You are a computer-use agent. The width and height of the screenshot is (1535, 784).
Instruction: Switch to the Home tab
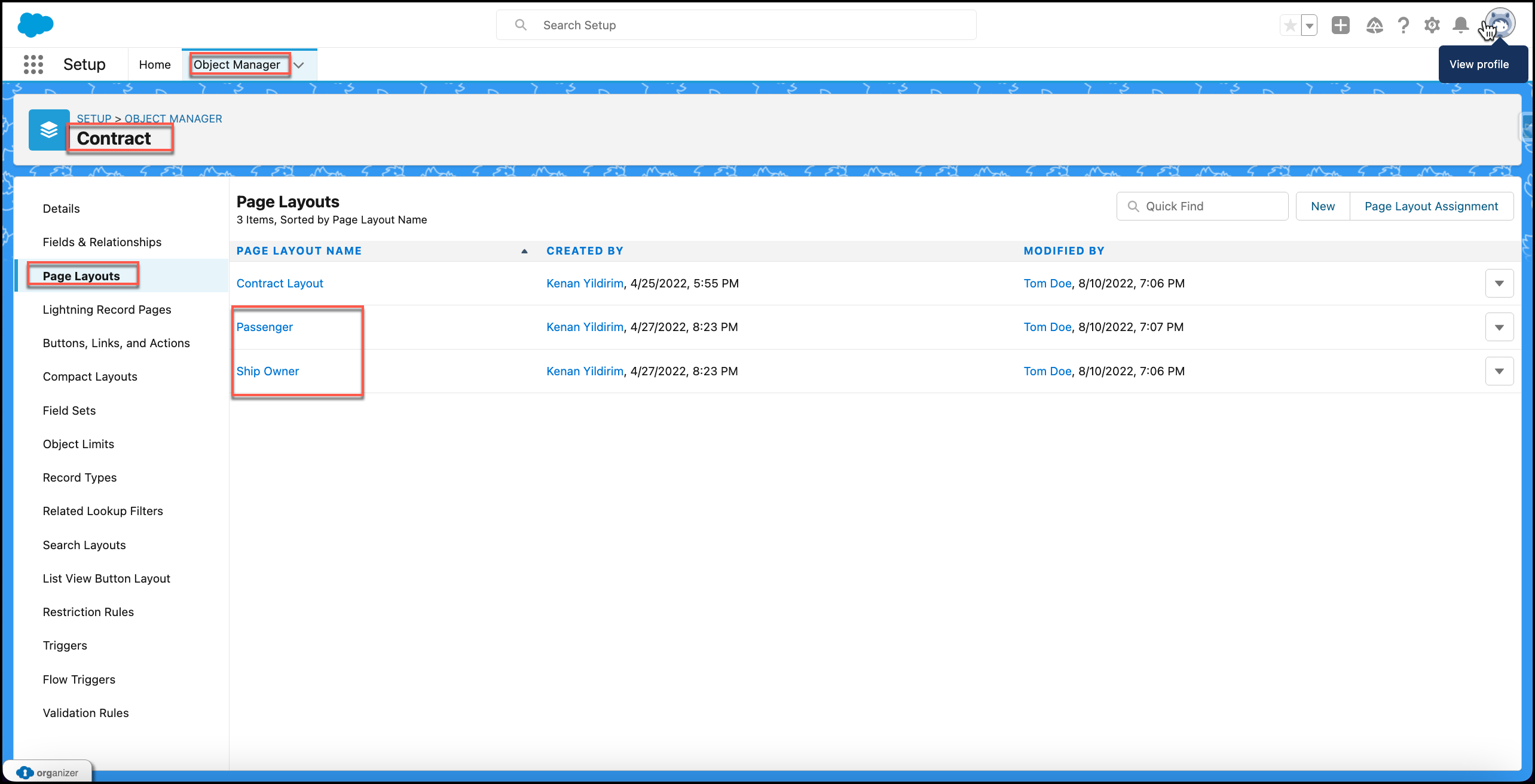tap(155, 65)
